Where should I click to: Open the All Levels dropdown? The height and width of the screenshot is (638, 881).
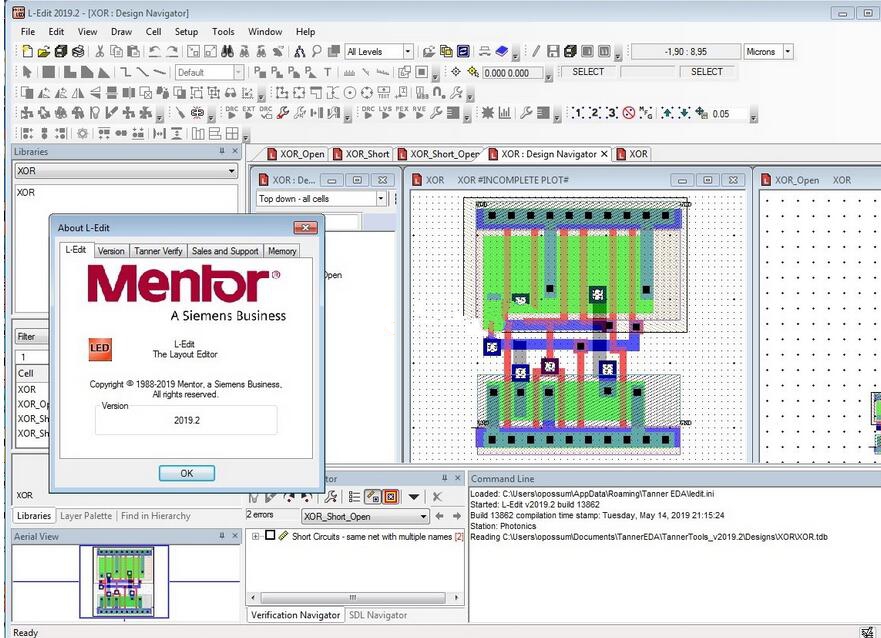408,52
